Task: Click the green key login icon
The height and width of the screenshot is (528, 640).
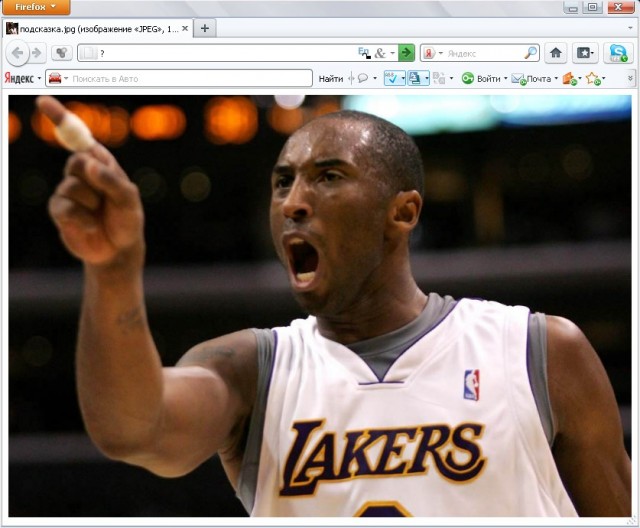Action: [x=467, y=78]
